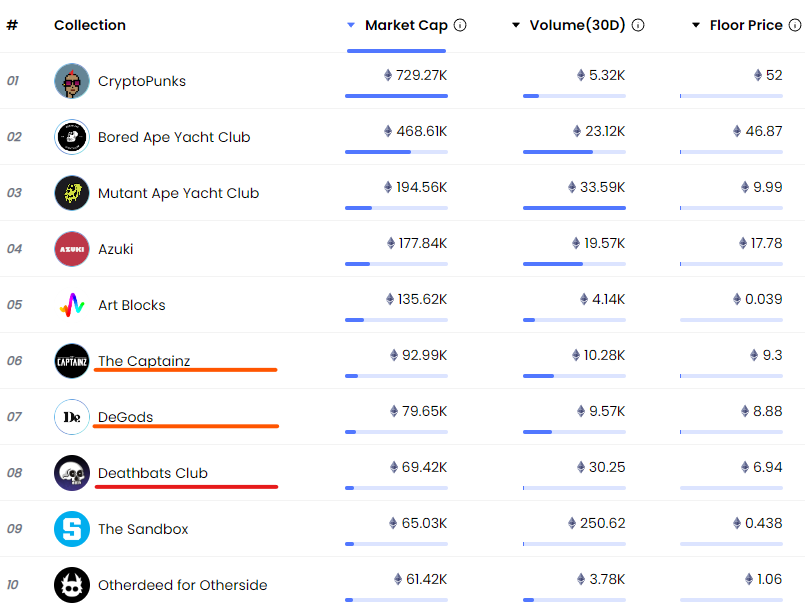
Task: Open Deathbats Club collection link
Action: (153, 473)
